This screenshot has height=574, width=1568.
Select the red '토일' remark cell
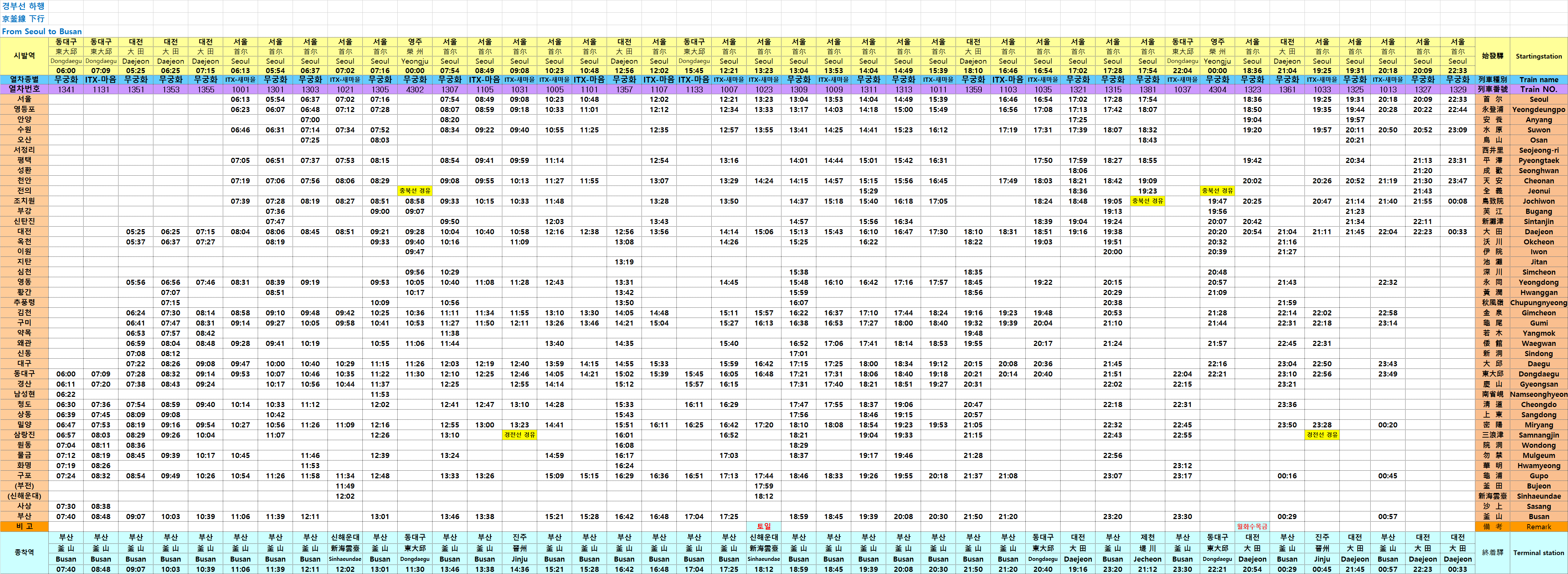(763, 526)
